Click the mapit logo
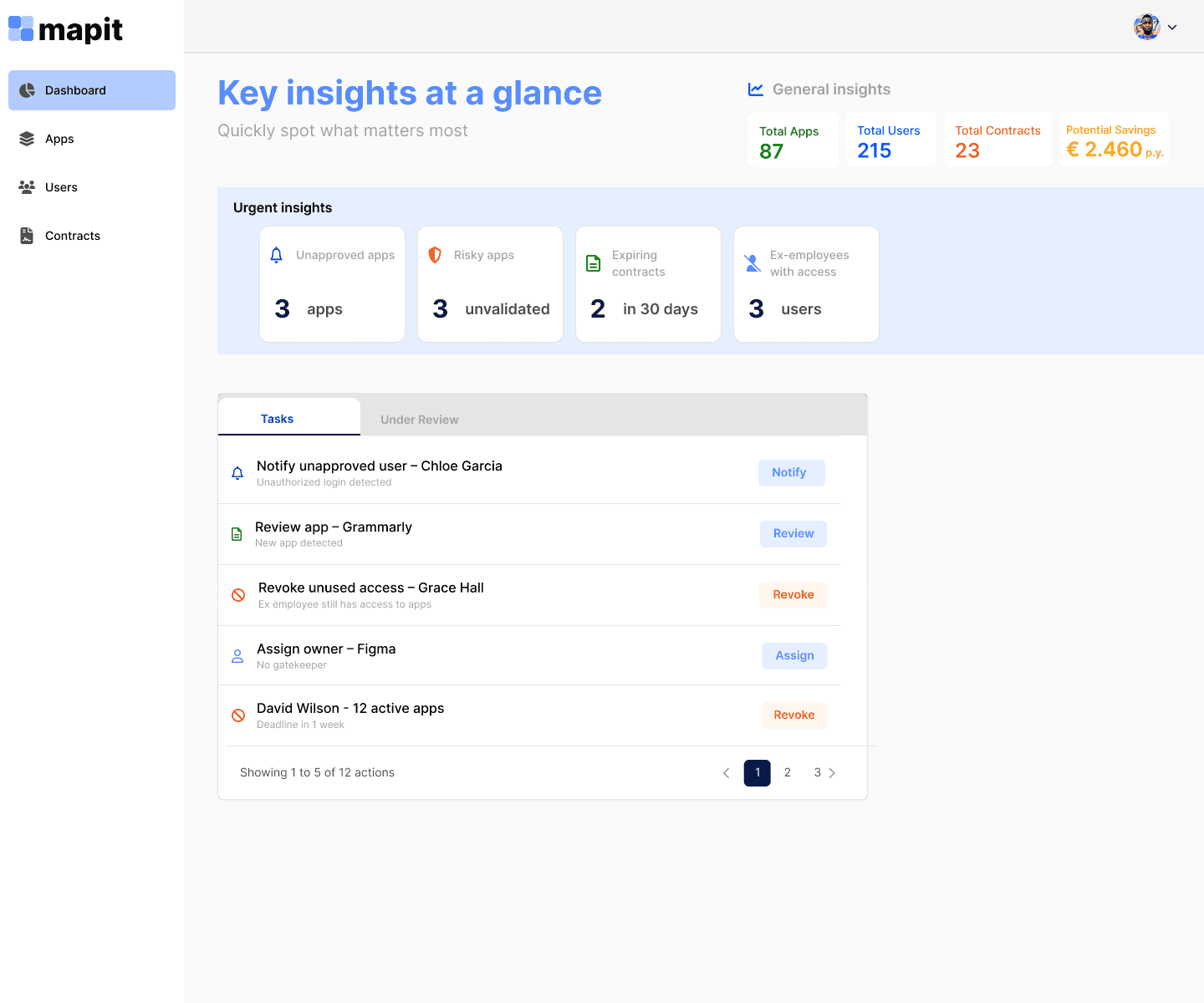This screenshot has width=1204, height=1003. (x=64, y=28)
